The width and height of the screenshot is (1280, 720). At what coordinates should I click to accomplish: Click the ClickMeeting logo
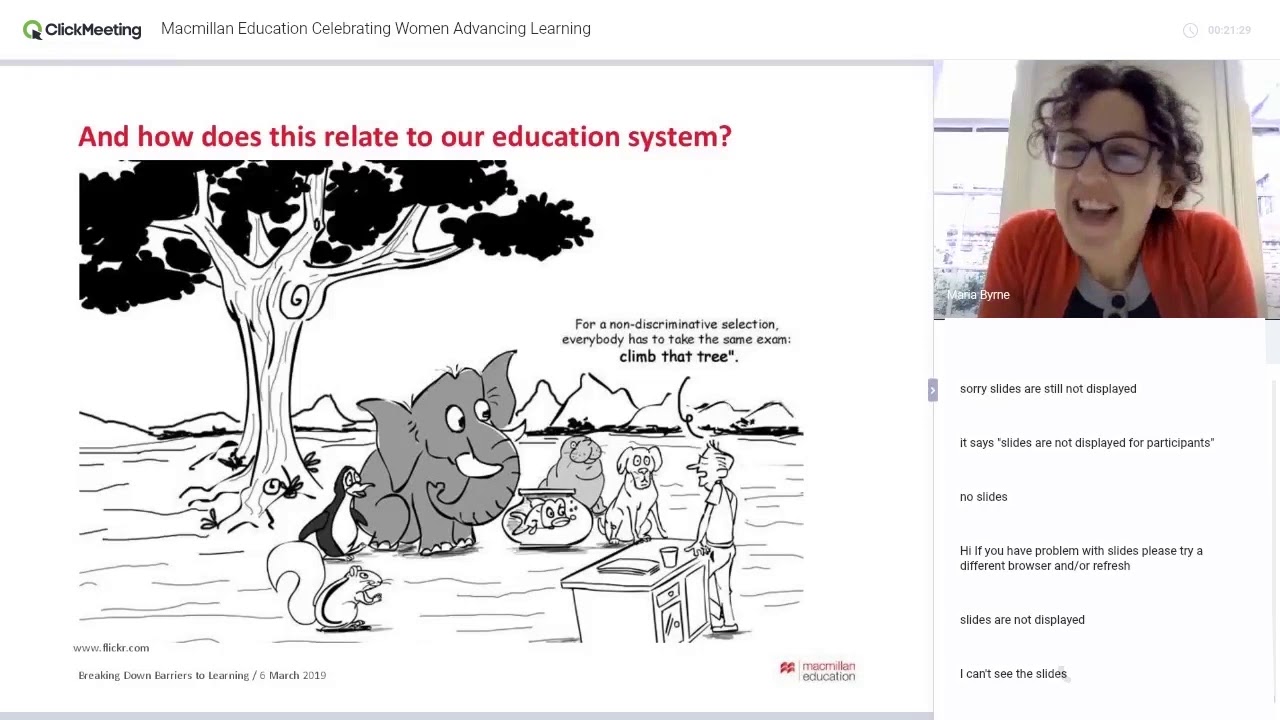click(82, 30)
